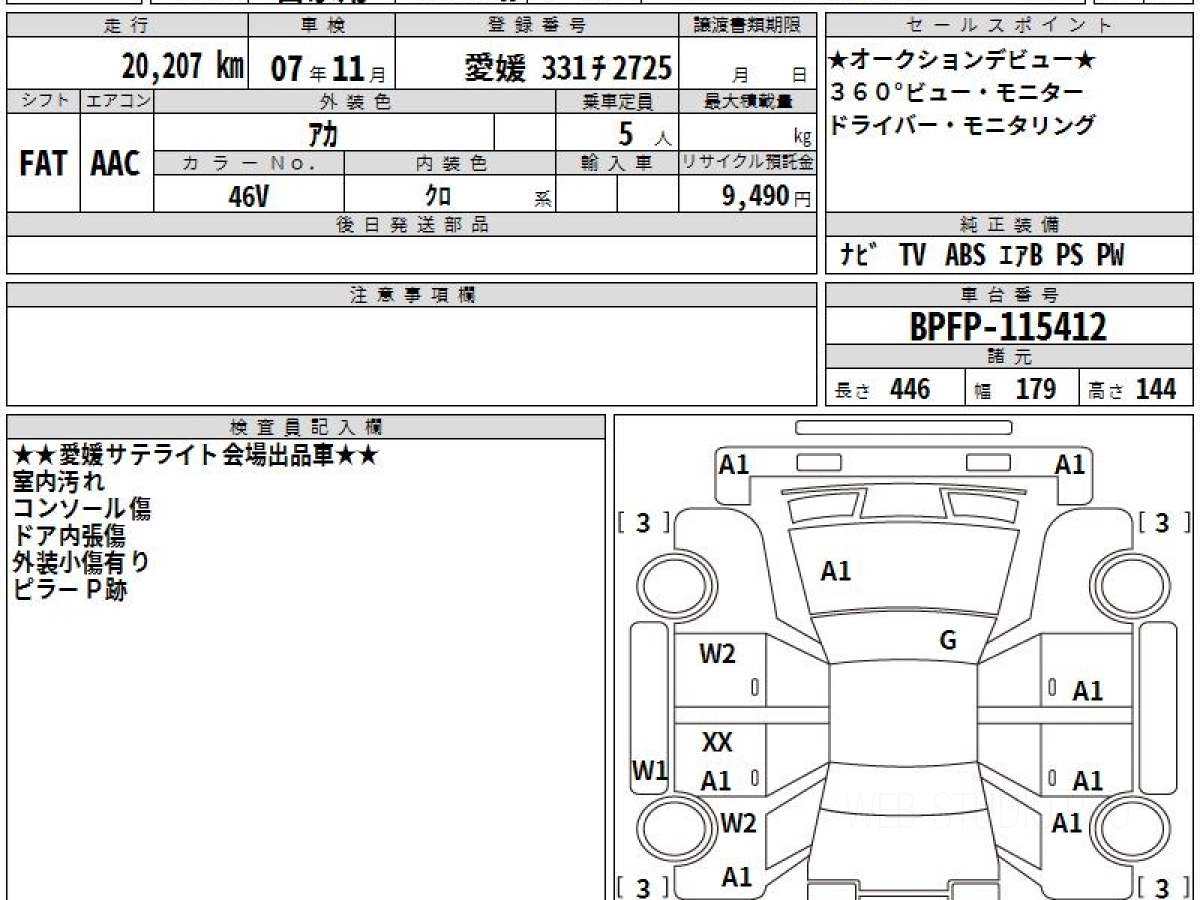Screen dimensions: 1200x900
Task: Click the 車台番号 header
Action: (1009, 295)
